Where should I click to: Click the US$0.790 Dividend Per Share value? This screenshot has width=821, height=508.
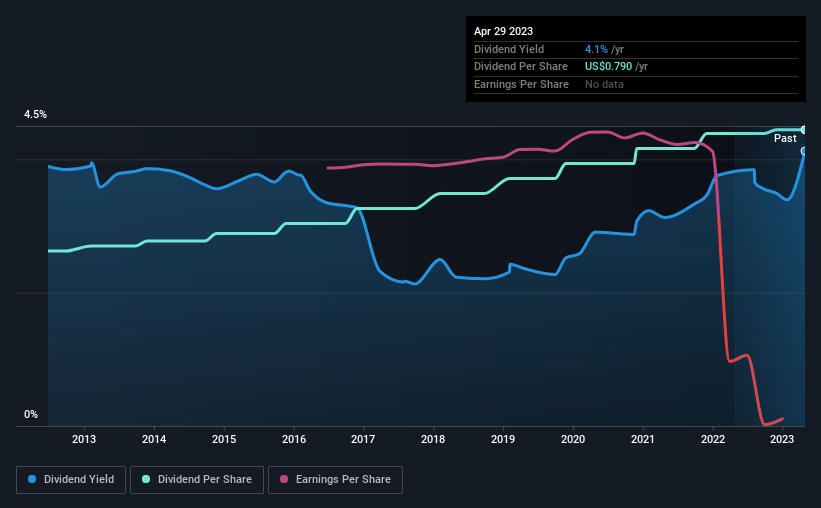pos(608,67)
